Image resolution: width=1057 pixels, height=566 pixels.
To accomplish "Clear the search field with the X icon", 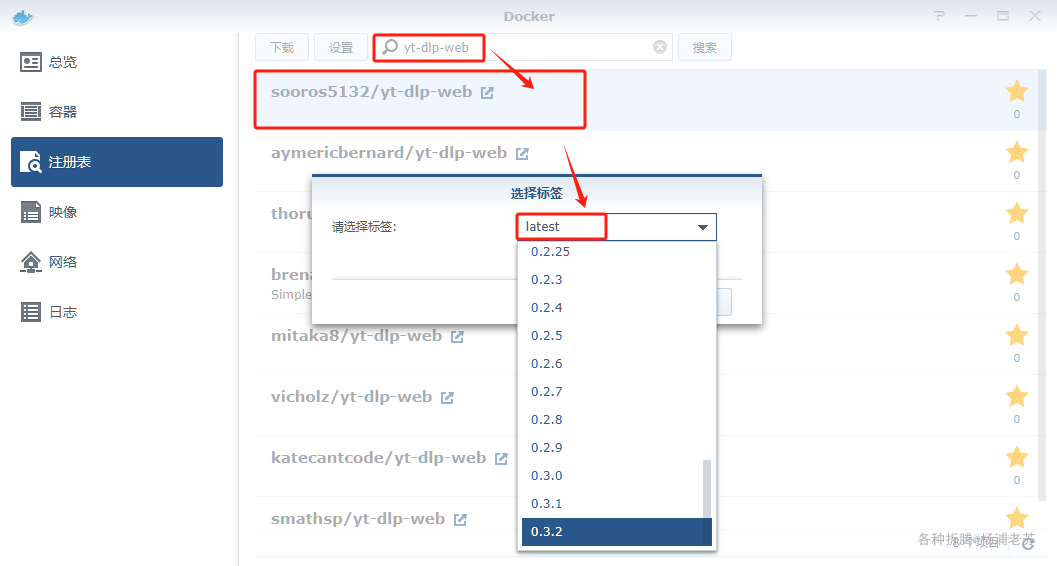I will (660, 47).
